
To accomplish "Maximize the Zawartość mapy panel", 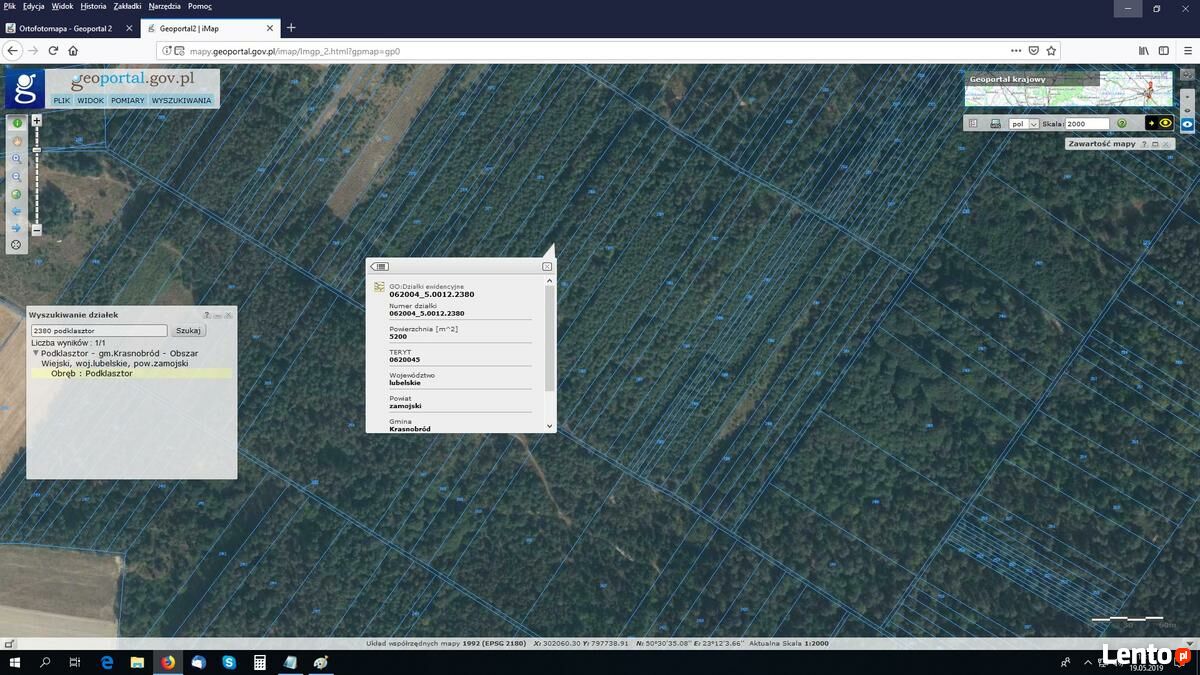I will pos(1155,144).
